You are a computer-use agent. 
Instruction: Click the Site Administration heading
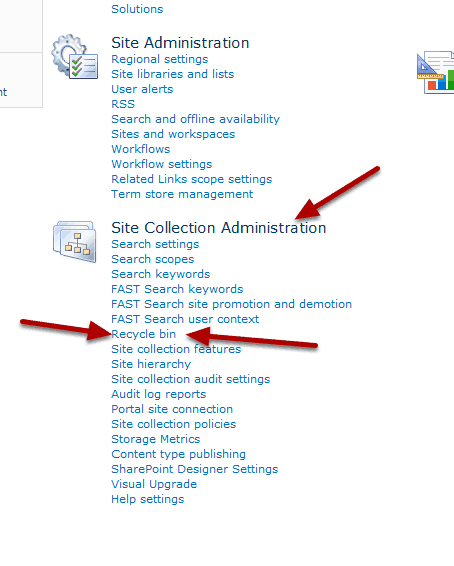180,43
